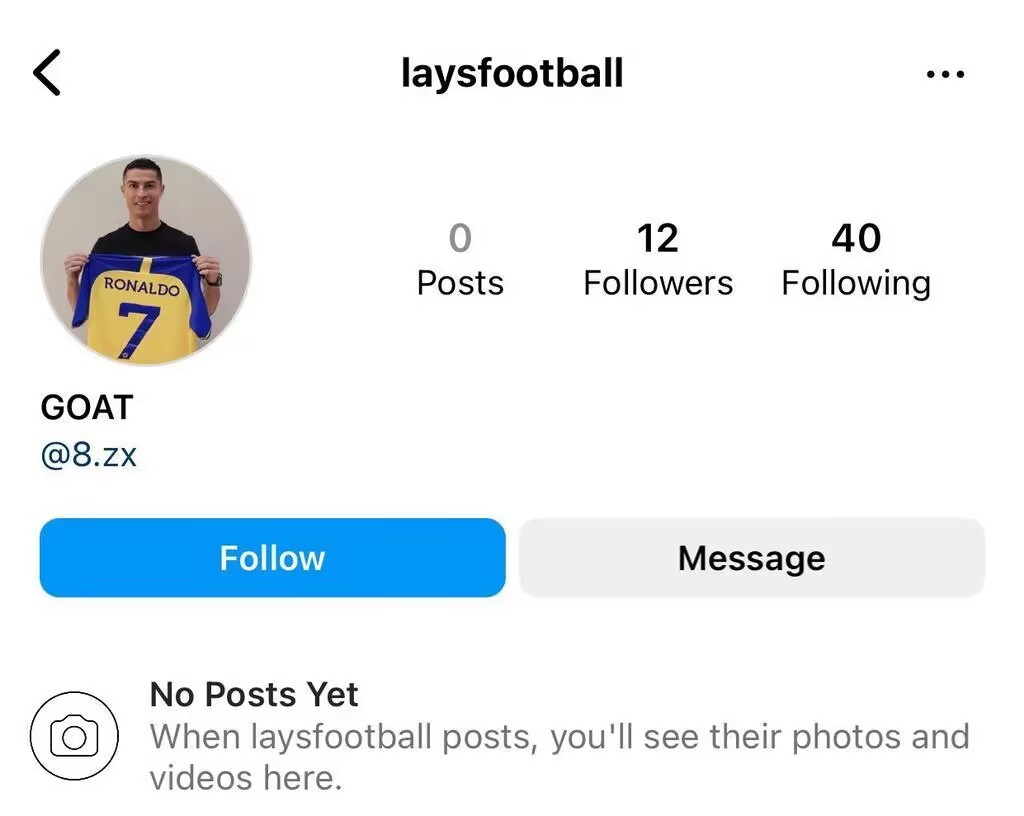1024x816 pixels.
Task: Tap the follower count number 12
Action: click(x=658, y=238)
